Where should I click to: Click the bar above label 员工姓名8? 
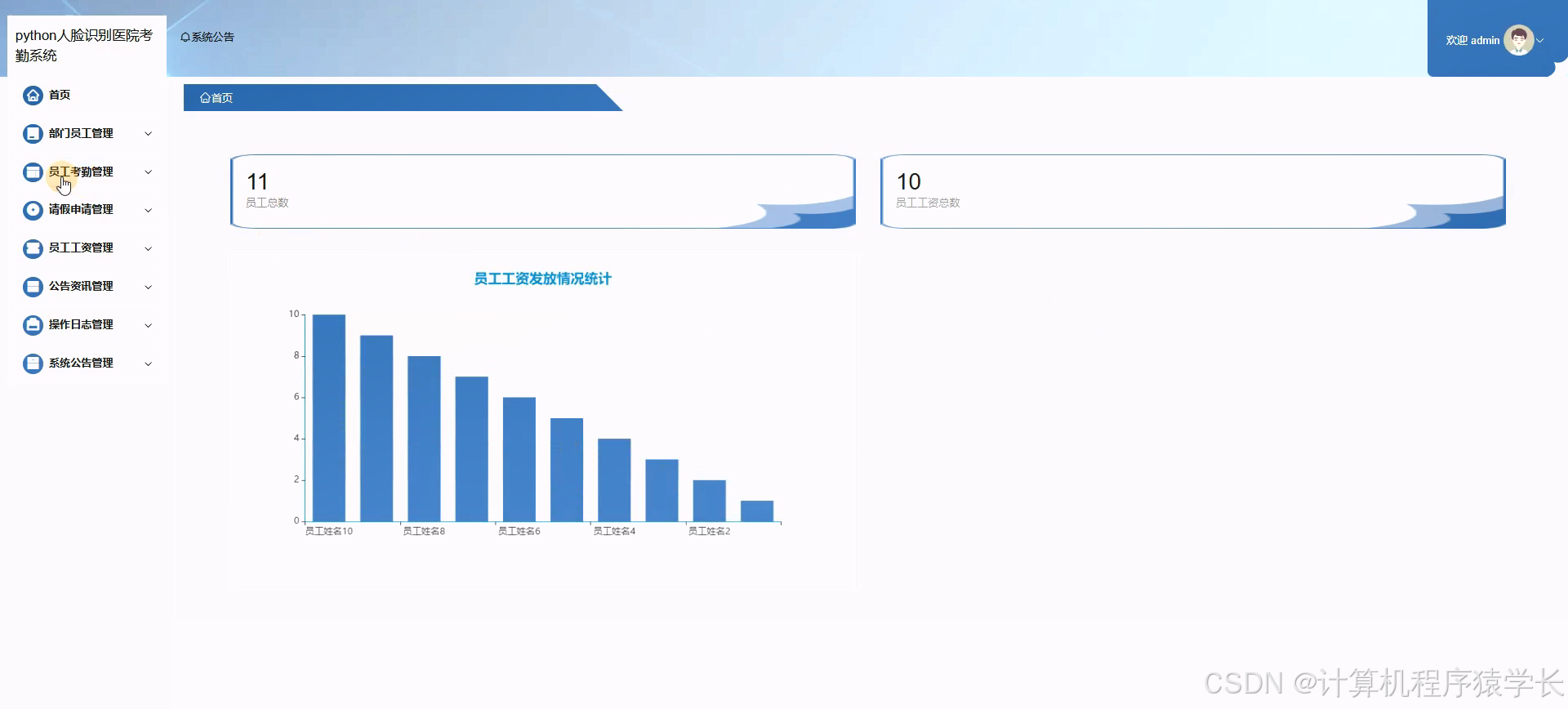424,439
